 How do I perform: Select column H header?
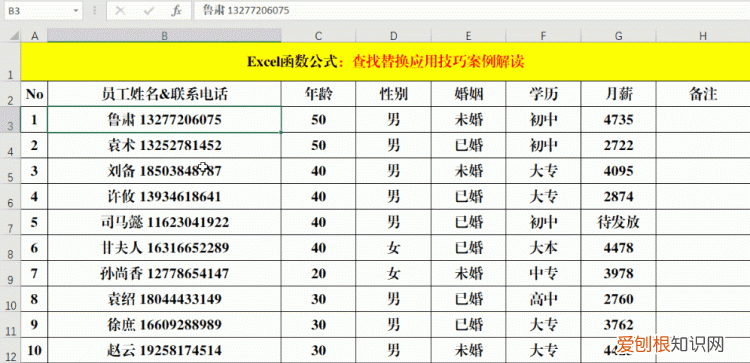pos(703,35)
